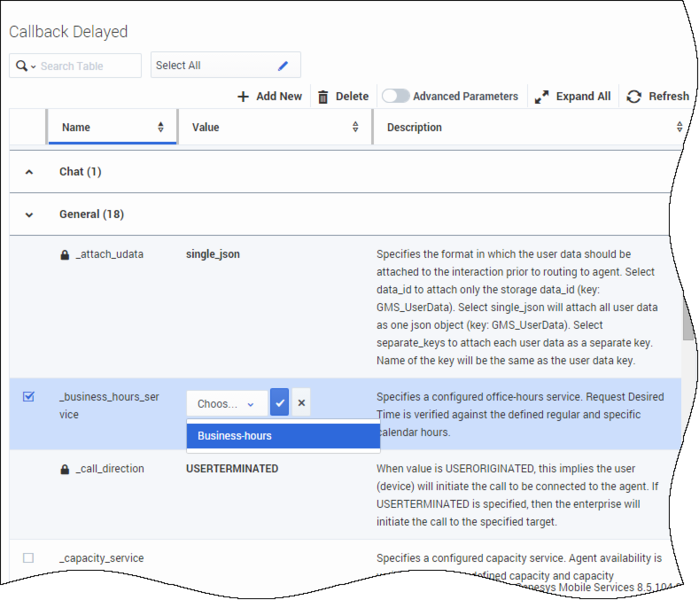The image size is (699, 600).
Task: Open the Choose value dropdown
Action: [226, 404]
